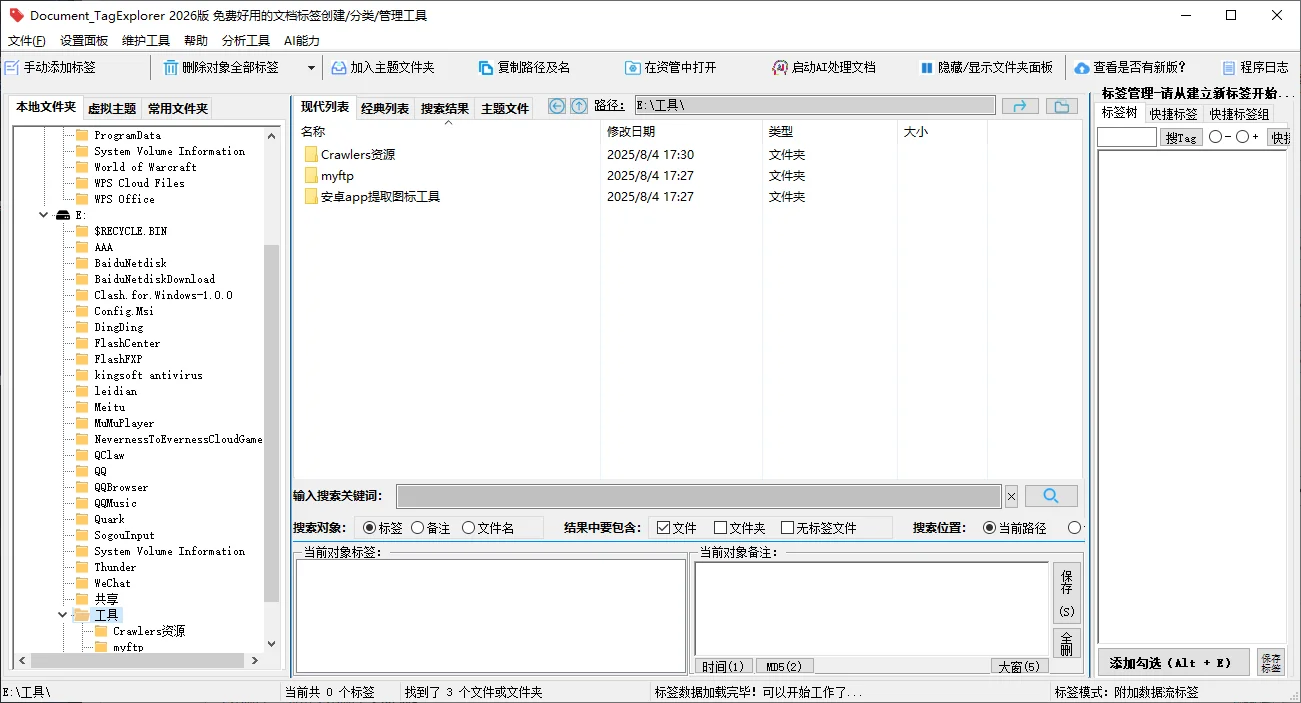
Task: Open the 文件(F) menu
Action: (27, 41)
